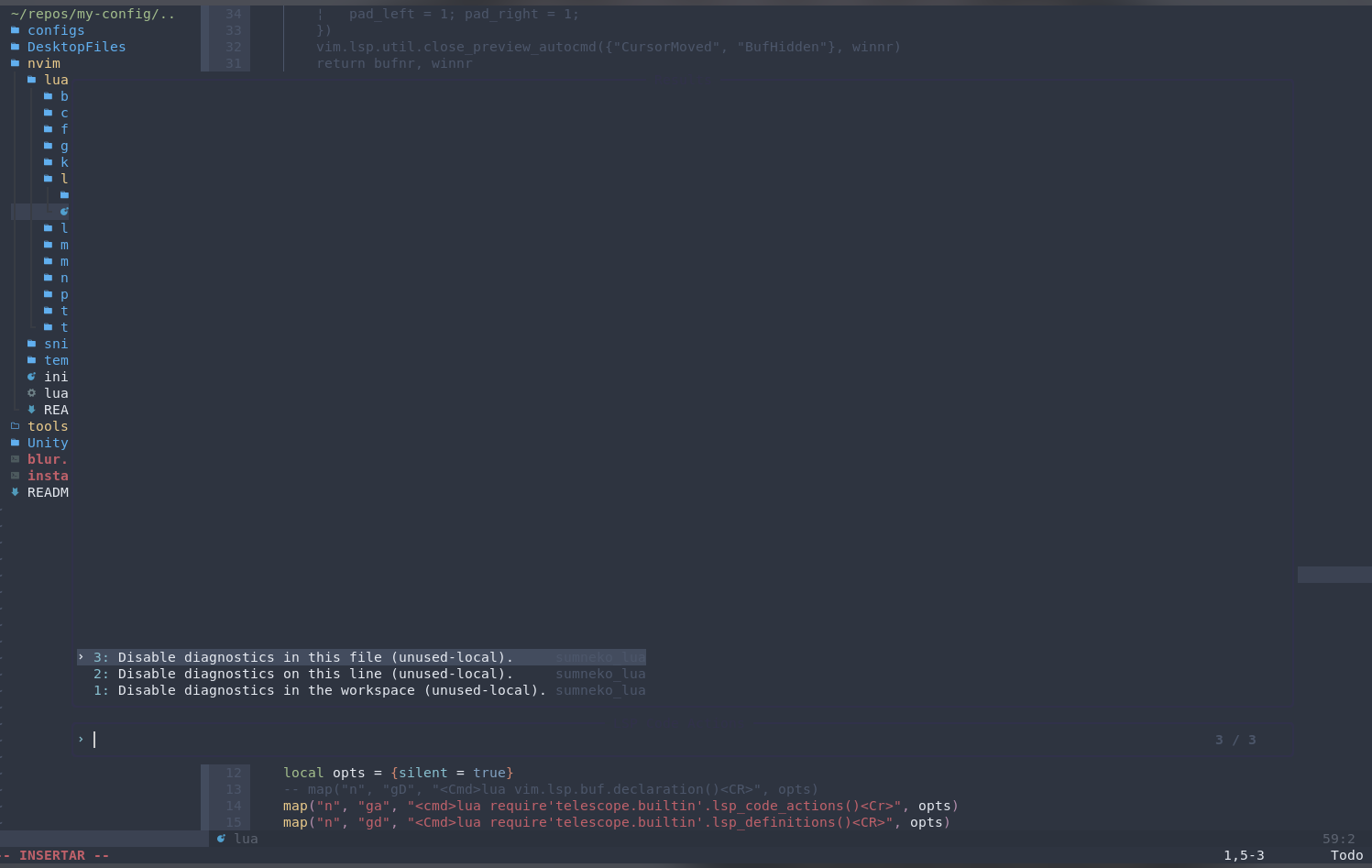The height and width of the screenshot is (868, 1372).
Task: Click the gear icon next to the lua file
Action: (x=31, y=392)
